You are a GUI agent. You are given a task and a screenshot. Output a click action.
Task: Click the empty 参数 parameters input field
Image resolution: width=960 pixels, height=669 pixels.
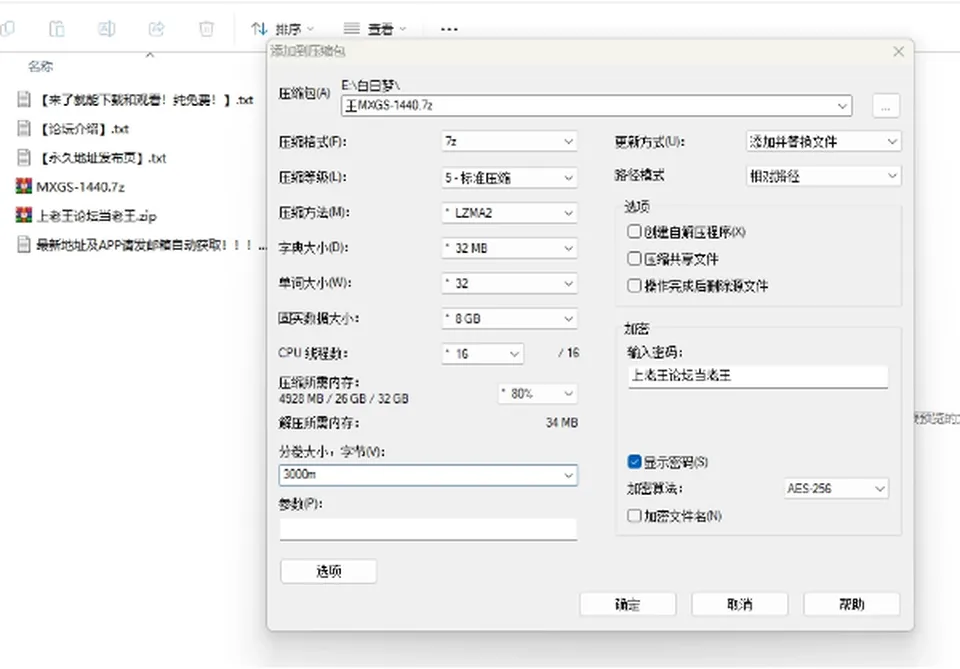[x=428, y=529]
